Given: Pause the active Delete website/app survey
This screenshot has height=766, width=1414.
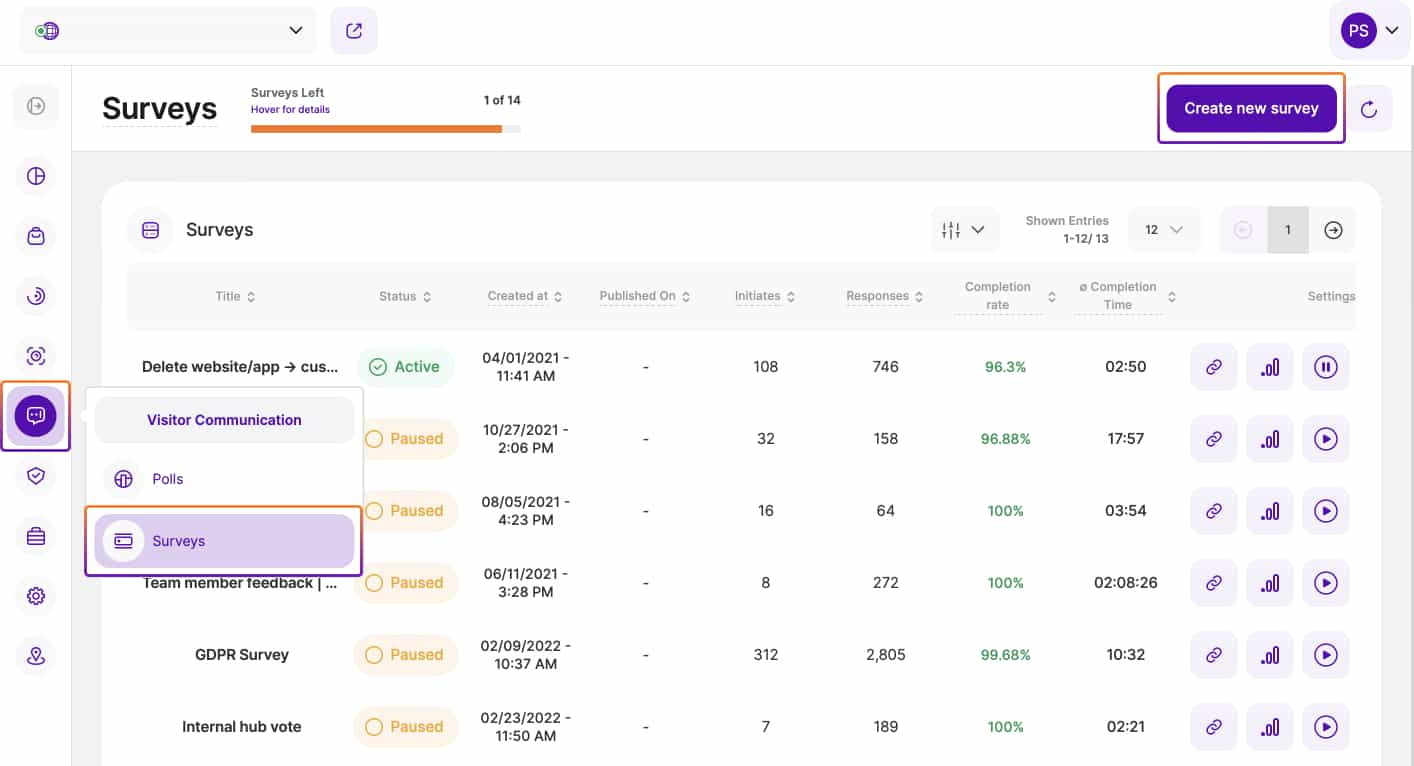Looking at the screenshot, I should click(1325, 367).
